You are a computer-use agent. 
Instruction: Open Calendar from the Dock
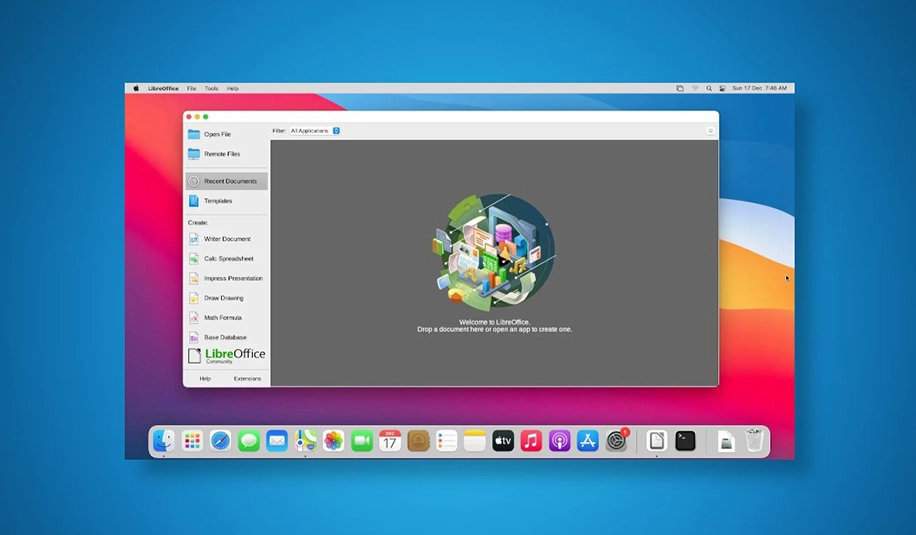click(390, 441)
